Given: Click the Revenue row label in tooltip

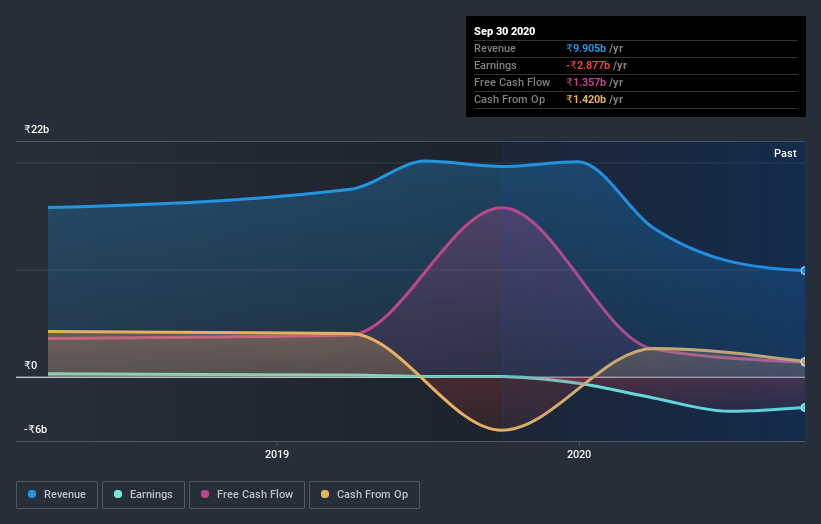Looking at the screenshot, I should click(x=495, y=48).
